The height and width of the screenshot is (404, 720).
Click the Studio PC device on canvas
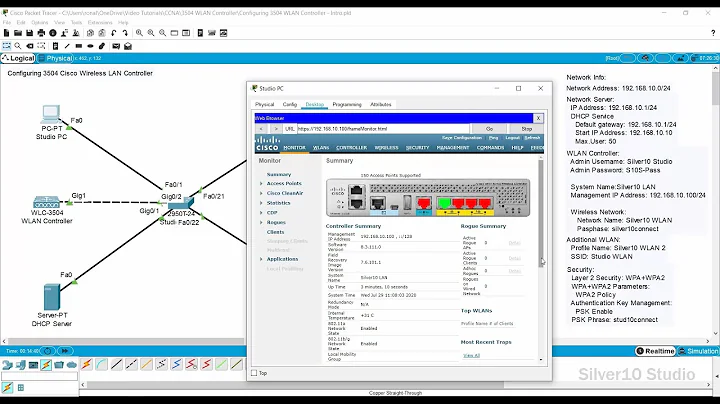[51, 115]
